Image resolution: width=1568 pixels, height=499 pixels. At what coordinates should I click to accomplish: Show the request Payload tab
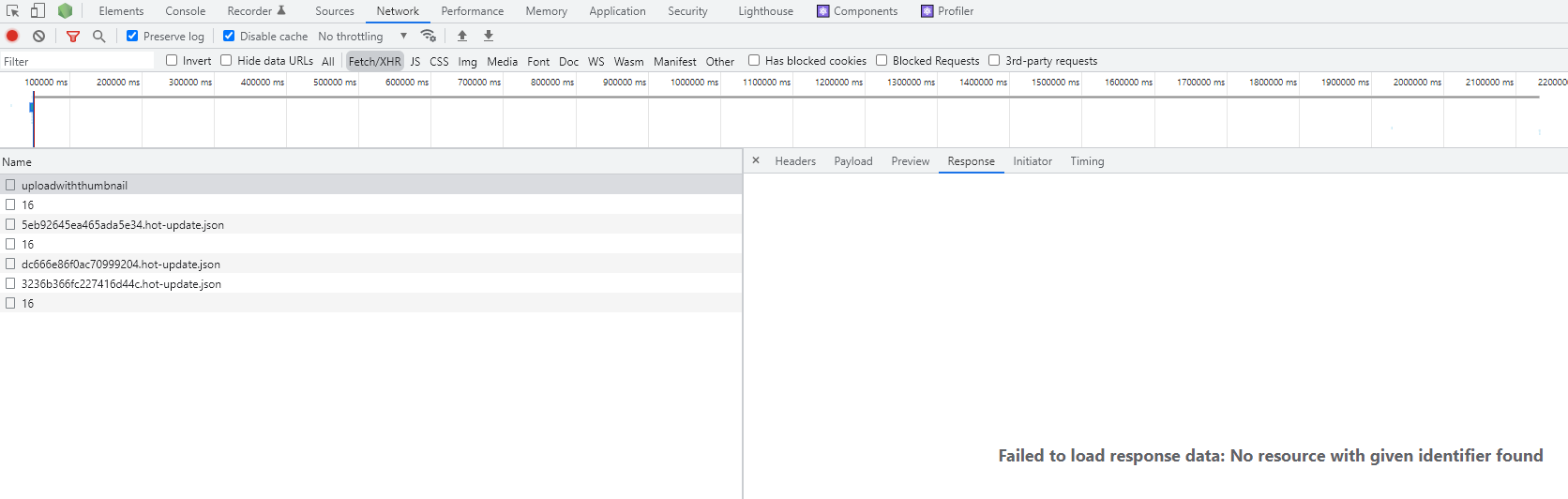(853, 161)
